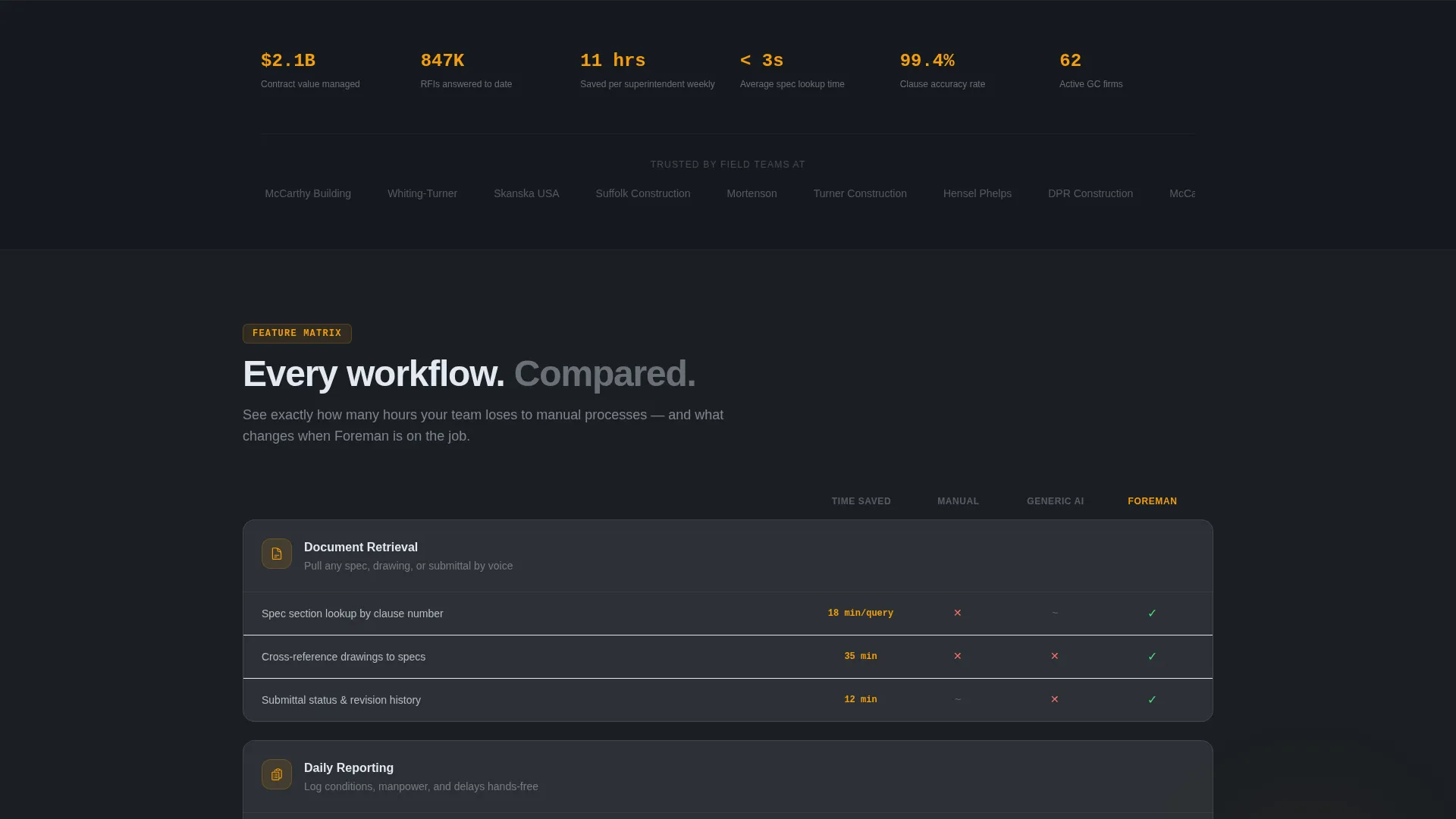Click the Daily Reporting section title
The height and width of the screenshot is (819, 1456).
click(349, 767)
